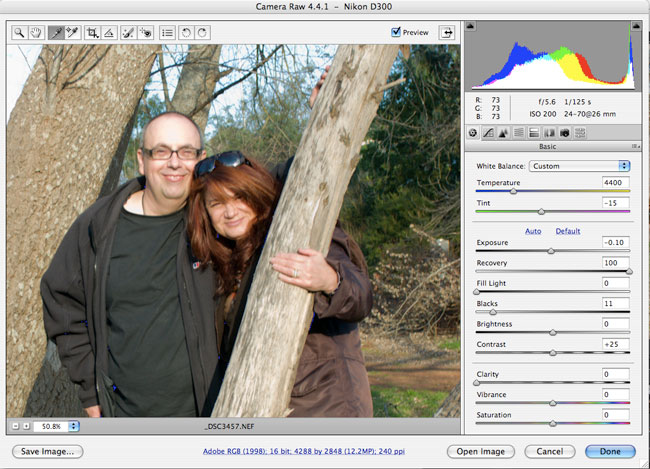Click the _DSC3457.NEF filename label
The height and width of the screenshot is (469, 650).
point(229,426)
